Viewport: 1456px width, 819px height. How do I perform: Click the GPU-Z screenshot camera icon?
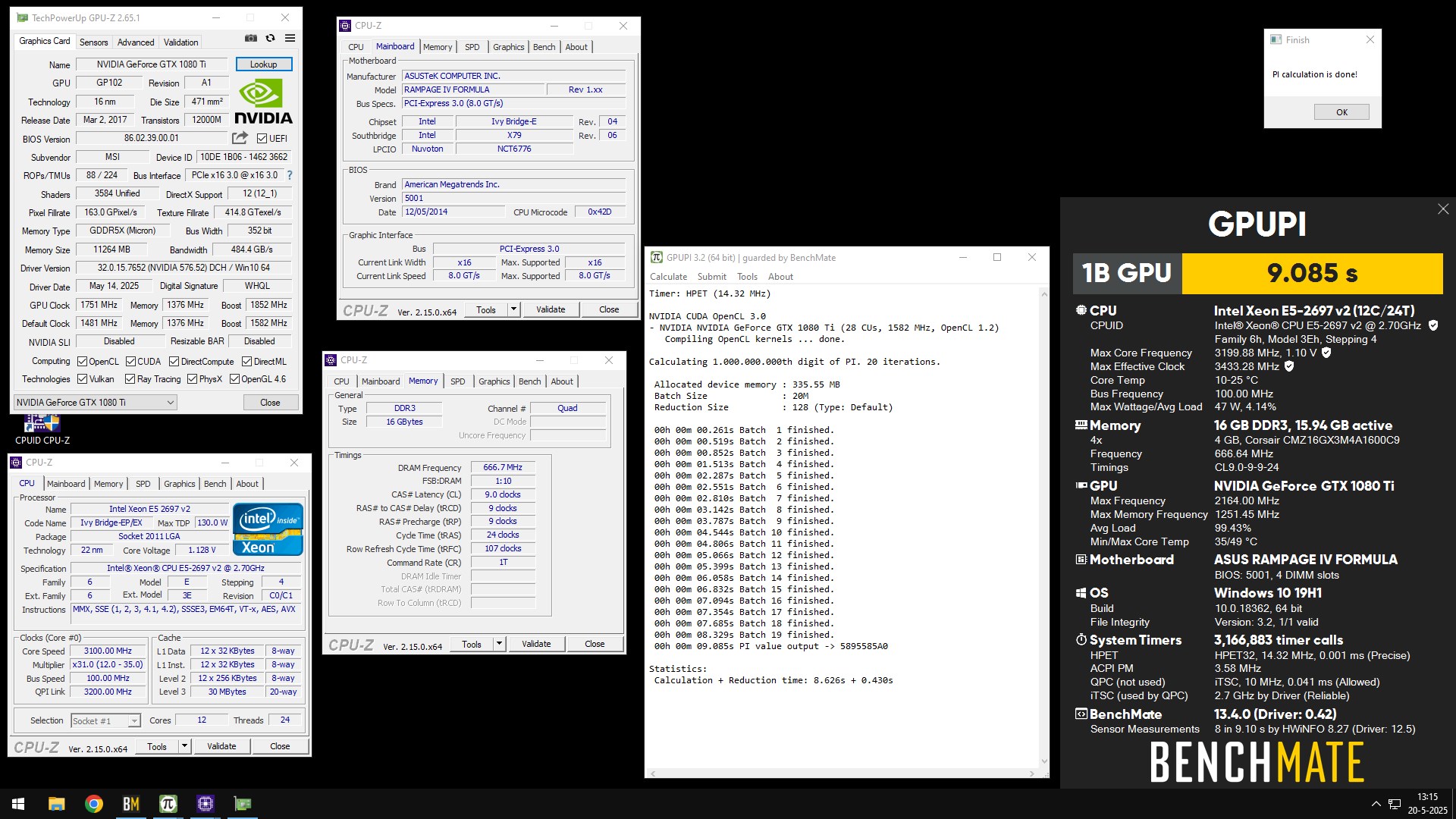(251, 38)
